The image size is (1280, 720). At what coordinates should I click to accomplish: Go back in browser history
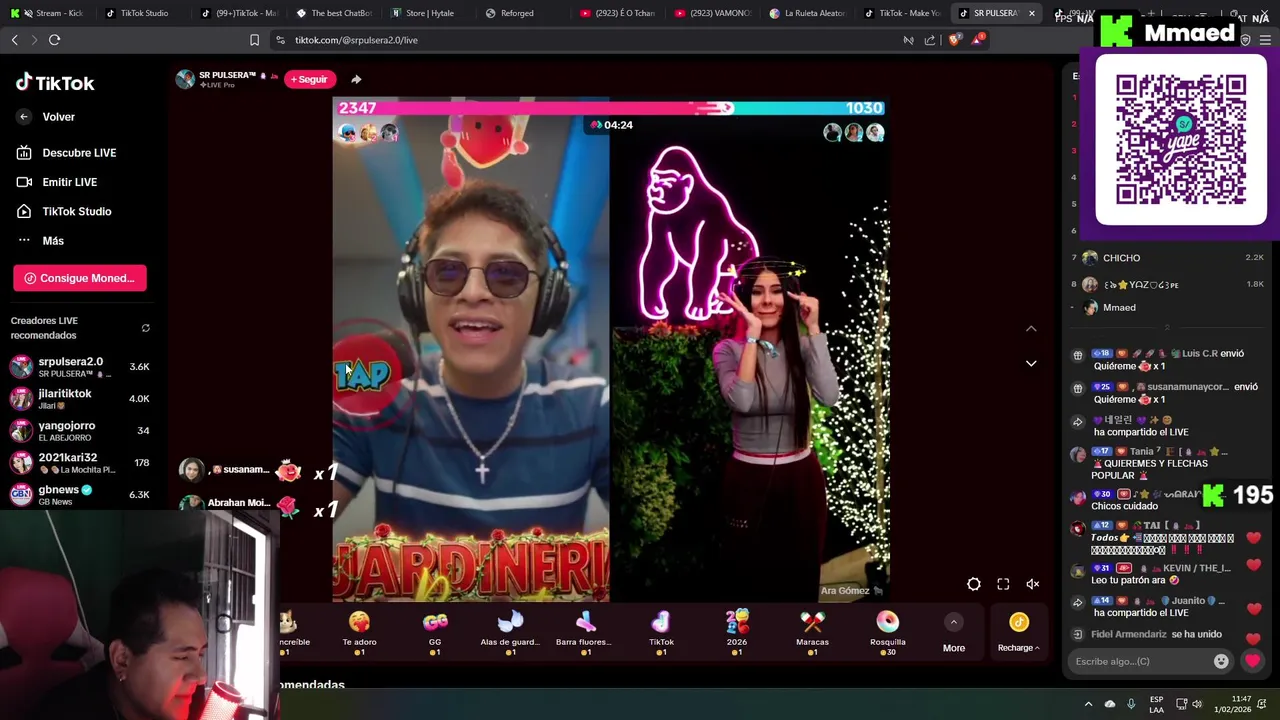click(x=14, y=40)
